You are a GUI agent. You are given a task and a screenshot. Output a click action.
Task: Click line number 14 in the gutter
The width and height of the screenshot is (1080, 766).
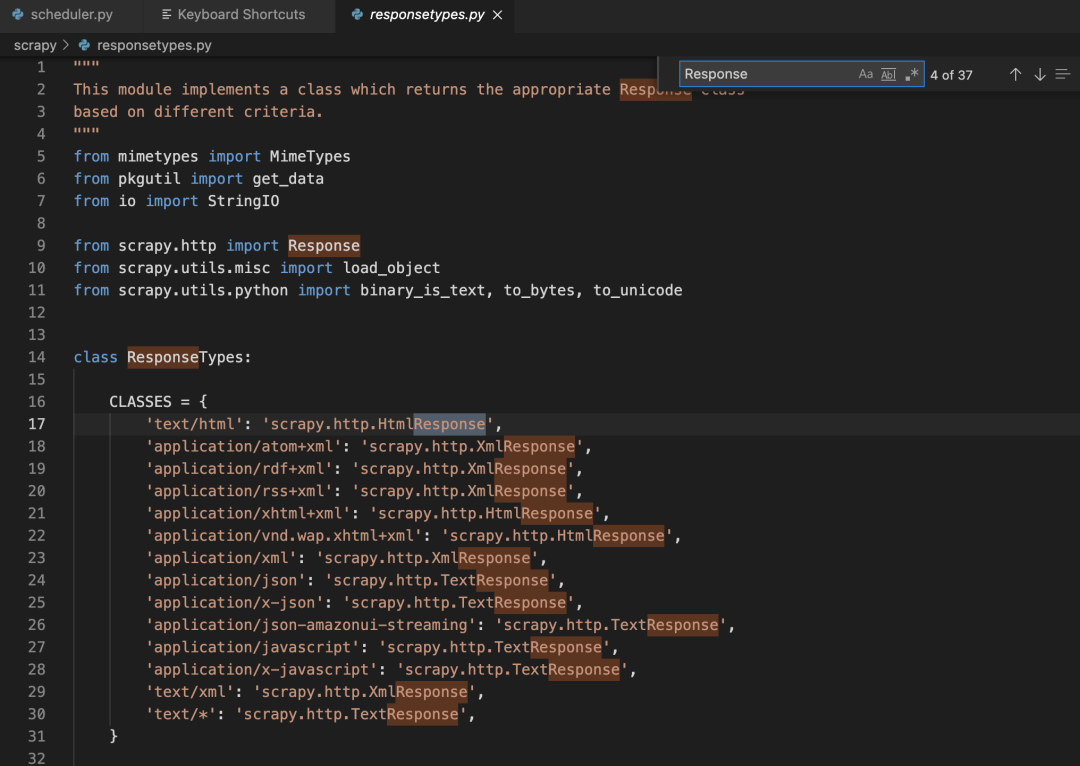(37, 358)
